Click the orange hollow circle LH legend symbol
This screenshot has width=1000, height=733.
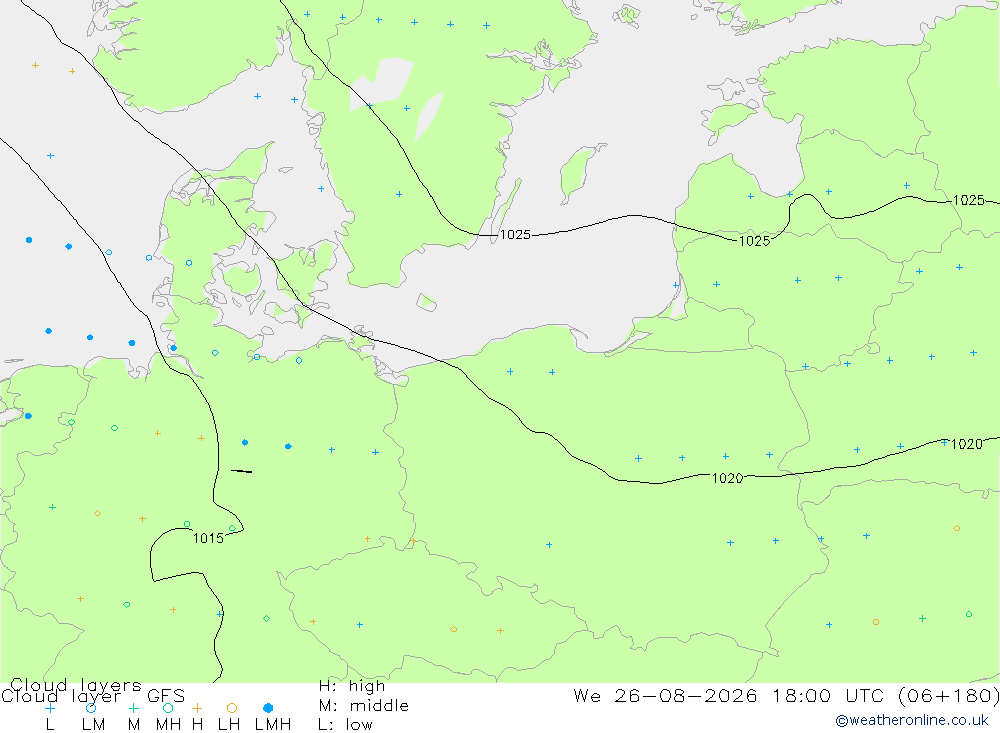point(232,708)
